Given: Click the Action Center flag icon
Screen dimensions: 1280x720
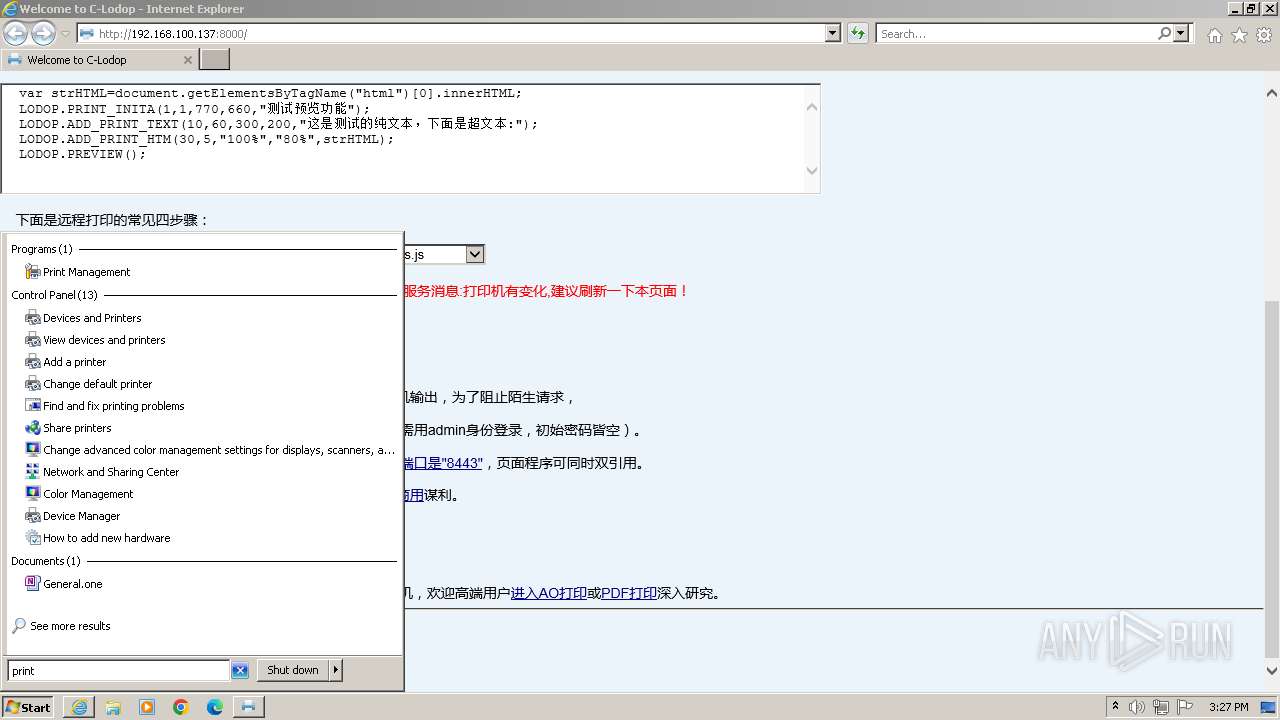Looking at the screenshot, I should pyautogui.click(x=1183, y=707).
